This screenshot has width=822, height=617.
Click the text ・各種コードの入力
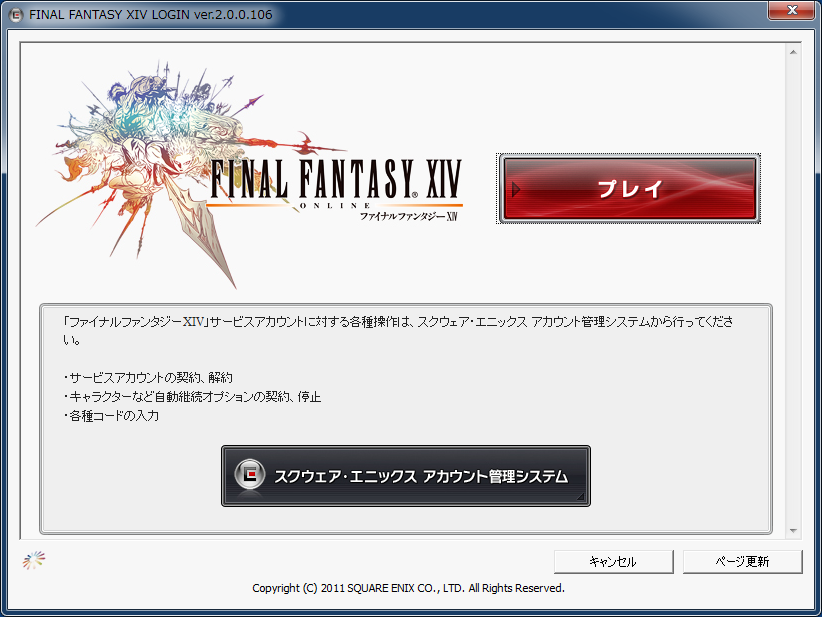[111, 416]
